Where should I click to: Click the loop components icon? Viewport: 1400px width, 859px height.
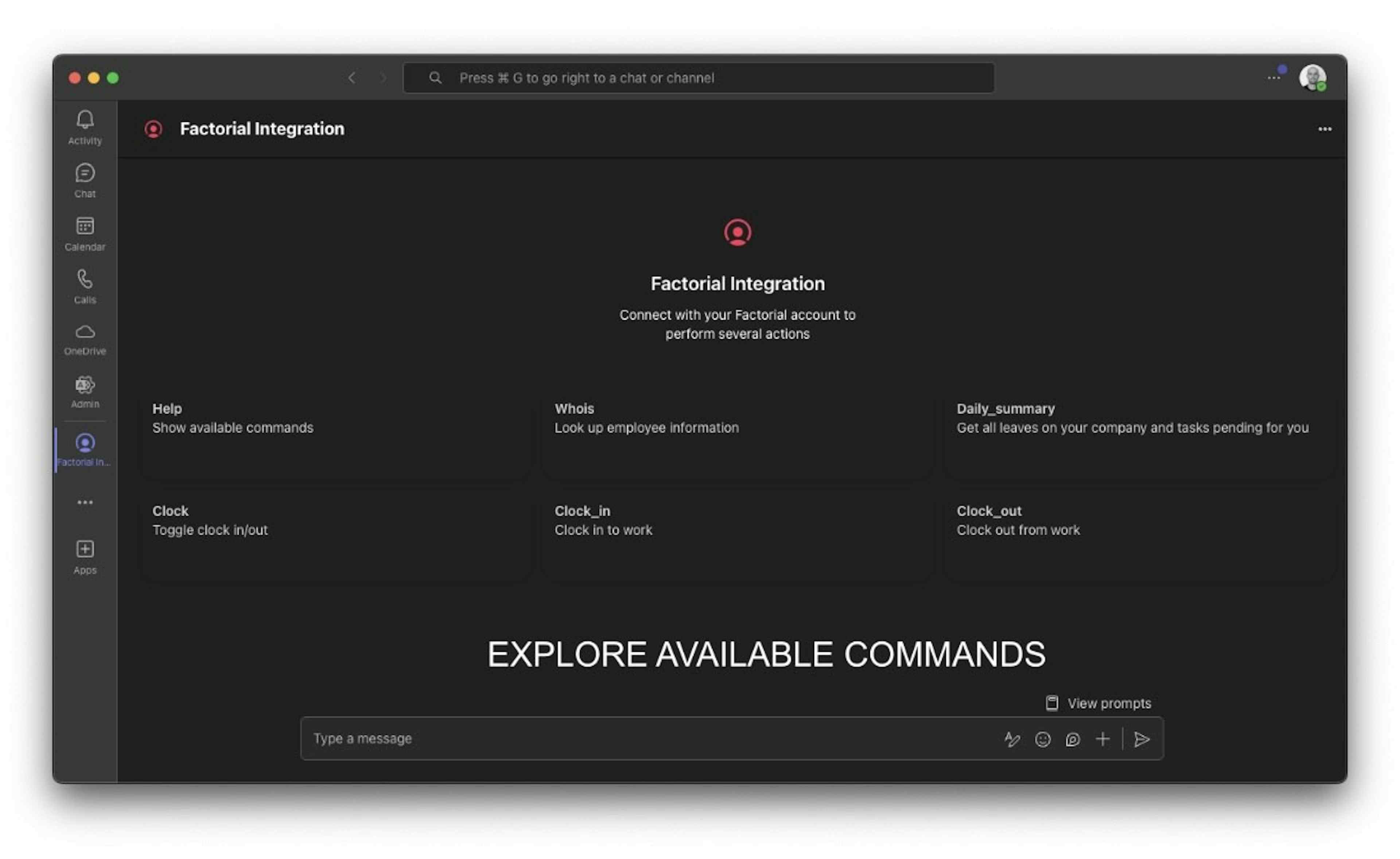pos(1073,739)
